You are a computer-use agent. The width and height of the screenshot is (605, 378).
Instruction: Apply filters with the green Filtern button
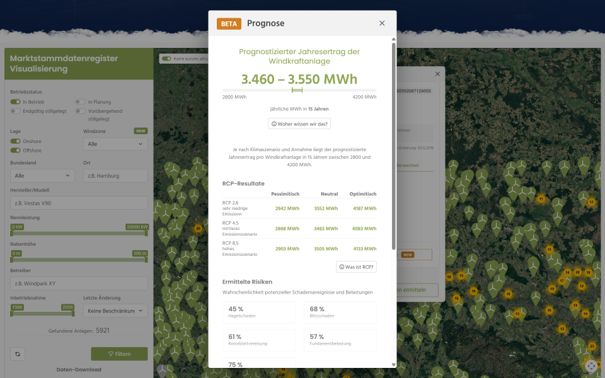[x=119, y=354]
